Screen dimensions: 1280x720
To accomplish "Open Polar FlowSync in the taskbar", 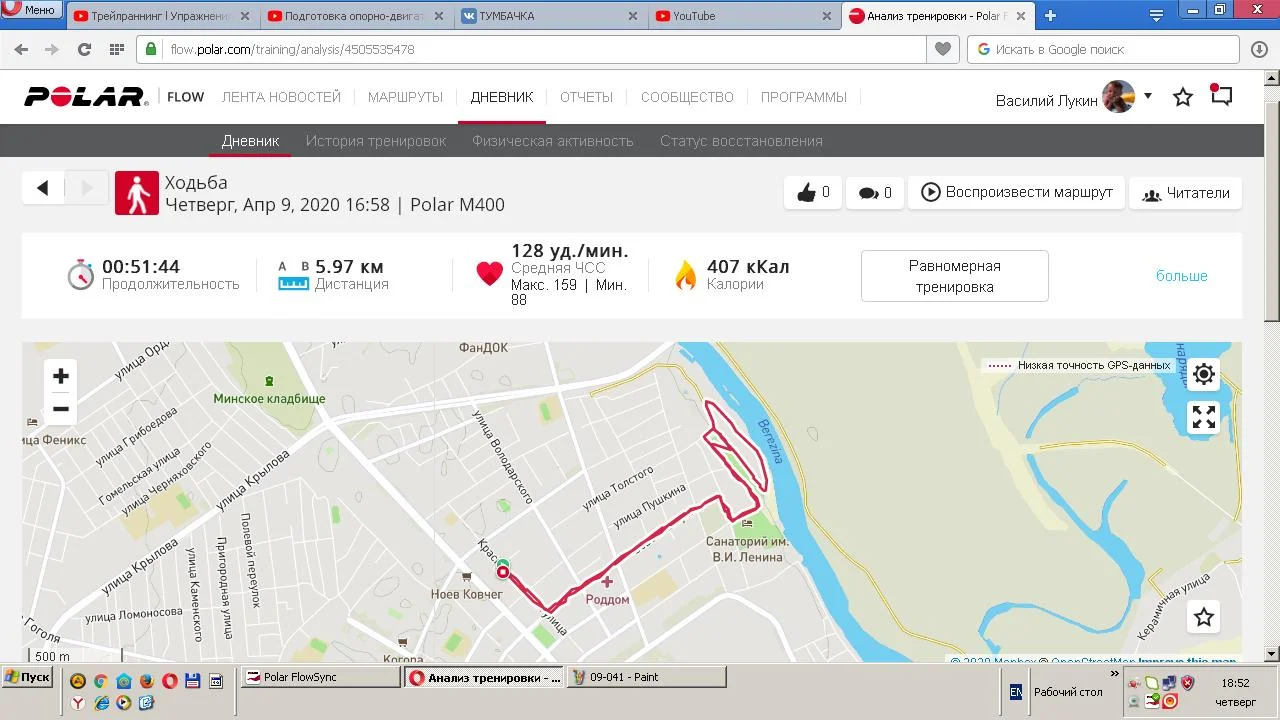I will (x=321, y=677).
